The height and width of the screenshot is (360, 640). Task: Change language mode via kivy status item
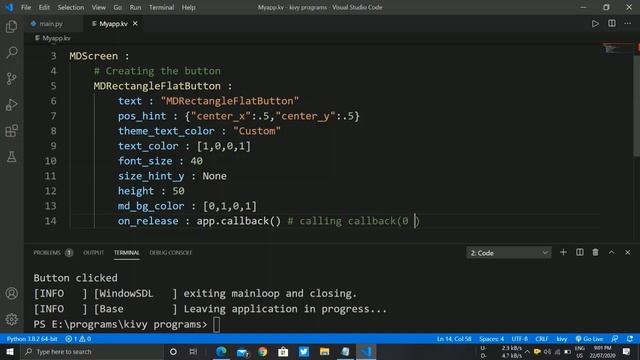pos(562,339)
